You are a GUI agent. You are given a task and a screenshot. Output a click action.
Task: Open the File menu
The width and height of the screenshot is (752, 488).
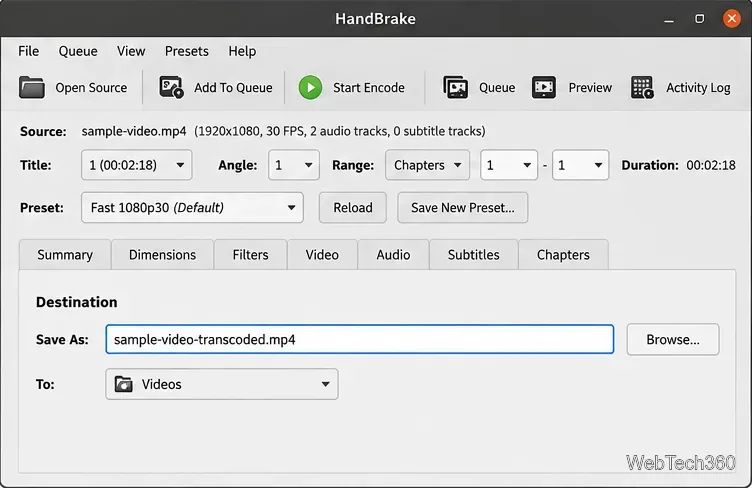tap(29, 51)
